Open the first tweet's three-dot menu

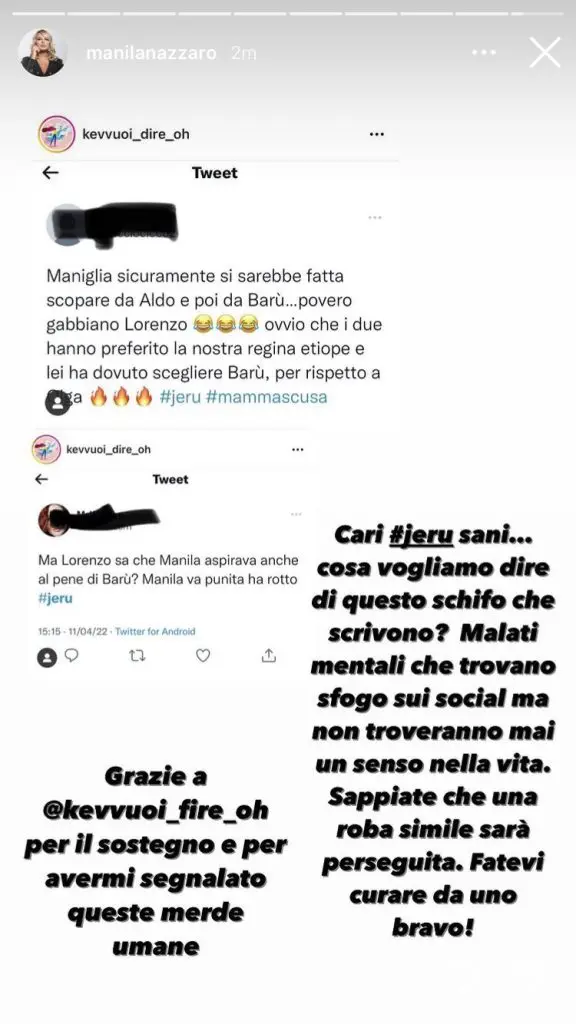pos(375,217)
